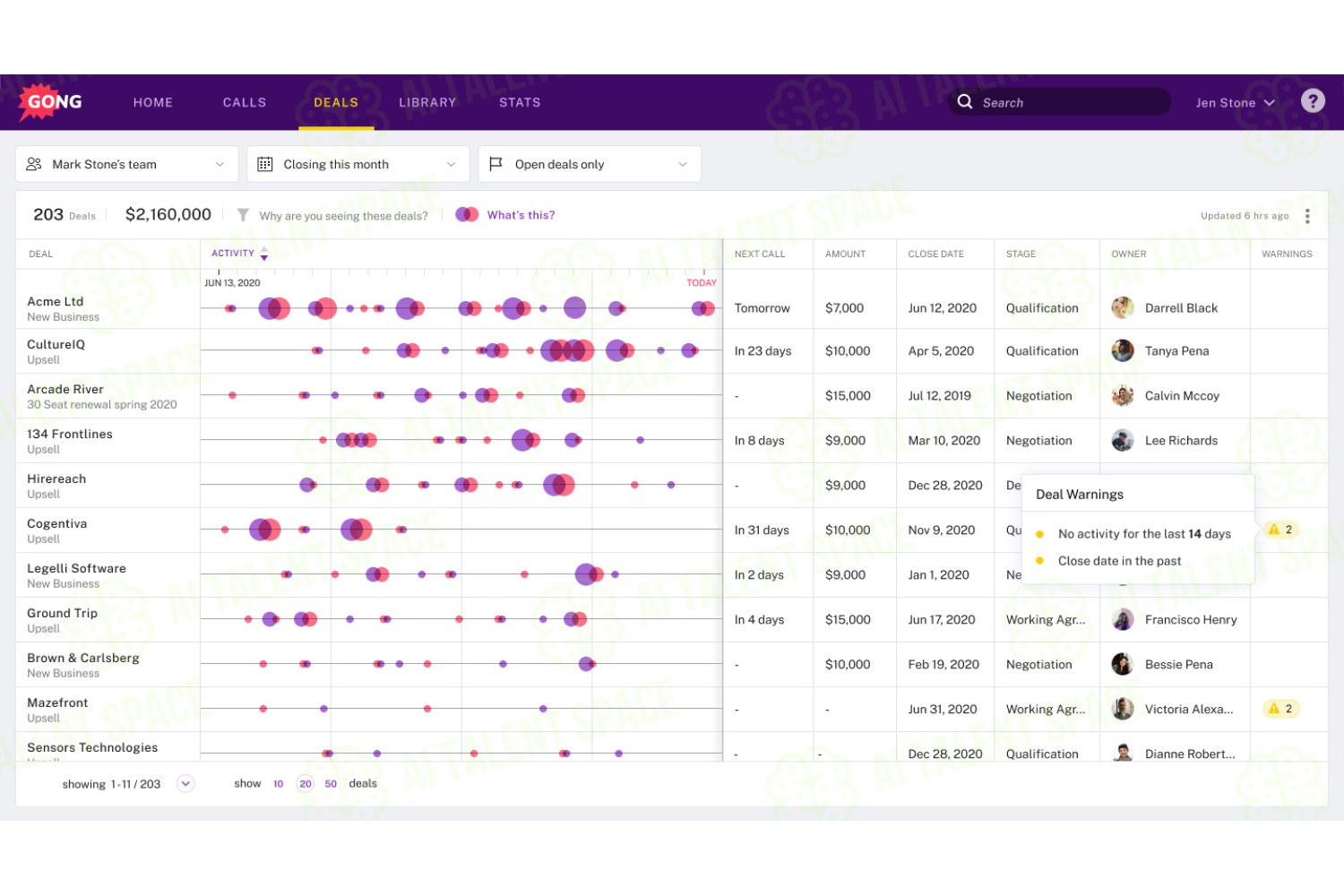Click the calendar icon in date filter
1344x896 pixels.
(265, 164)
